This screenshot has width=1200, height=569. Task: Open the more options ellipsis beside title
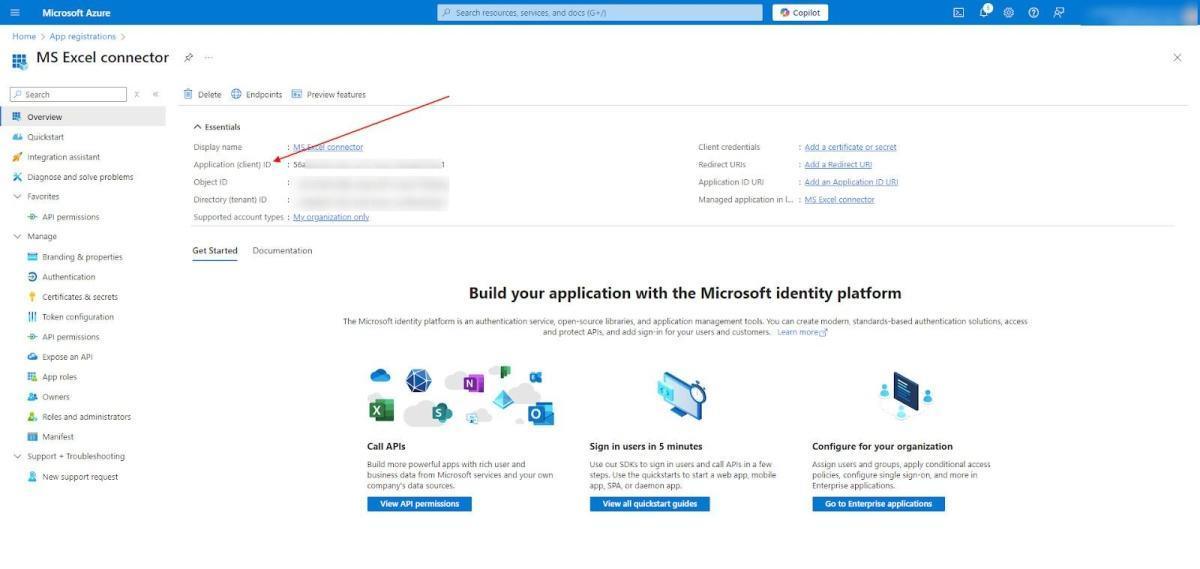pyautogui.click(x=208, y=58)
